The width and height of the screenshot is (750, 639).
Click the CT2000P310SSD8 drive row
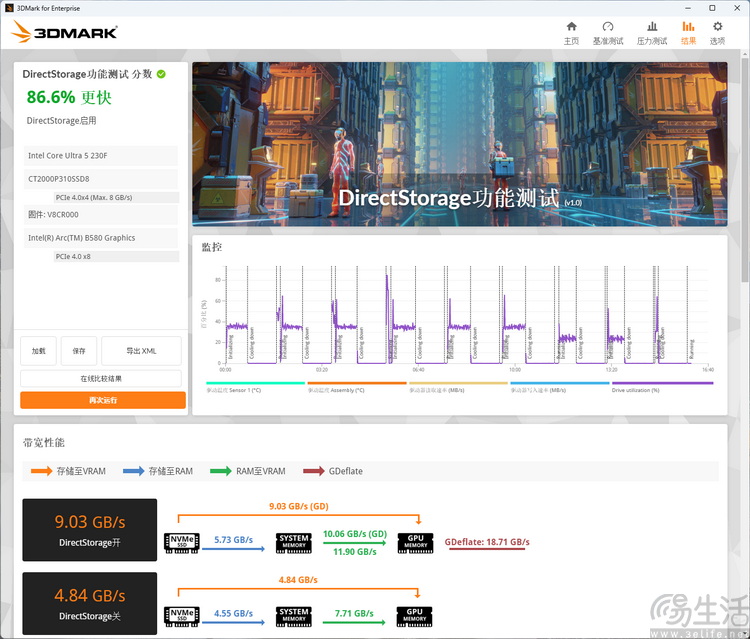[100, 179]
